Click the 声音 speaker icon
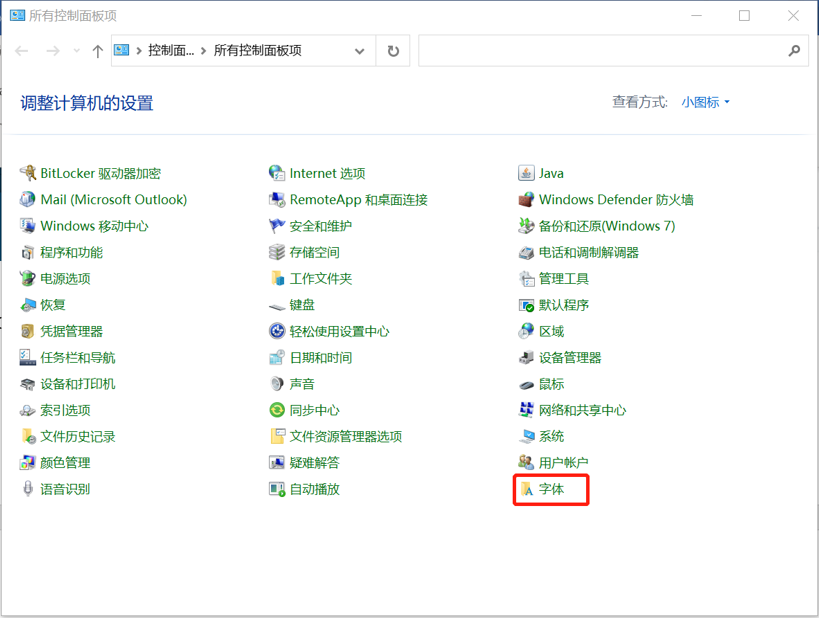The image size is (819, 618). pos(276,384)
